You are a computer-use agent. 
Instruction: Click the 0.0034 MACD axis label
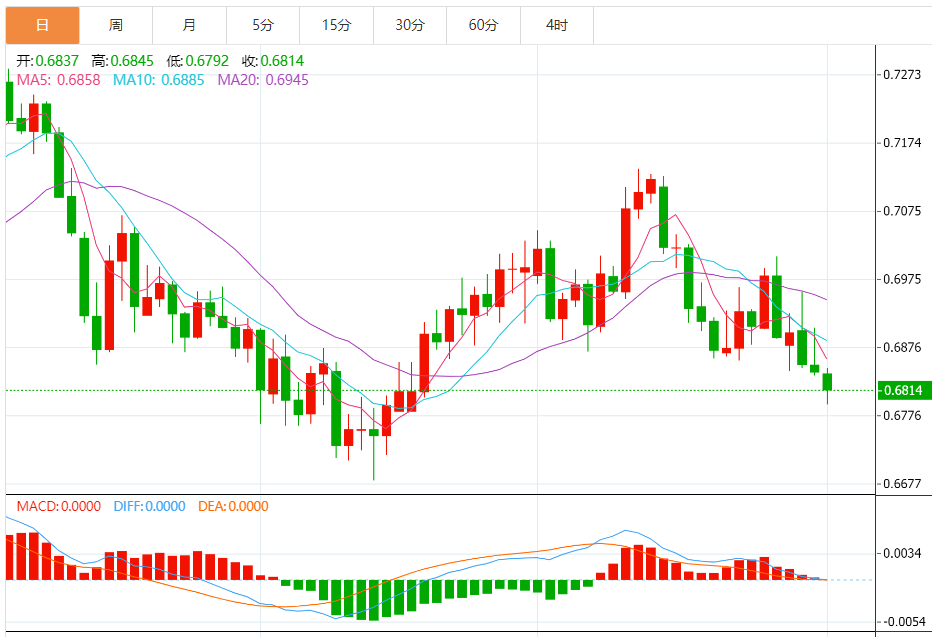(x=902, y=554)
